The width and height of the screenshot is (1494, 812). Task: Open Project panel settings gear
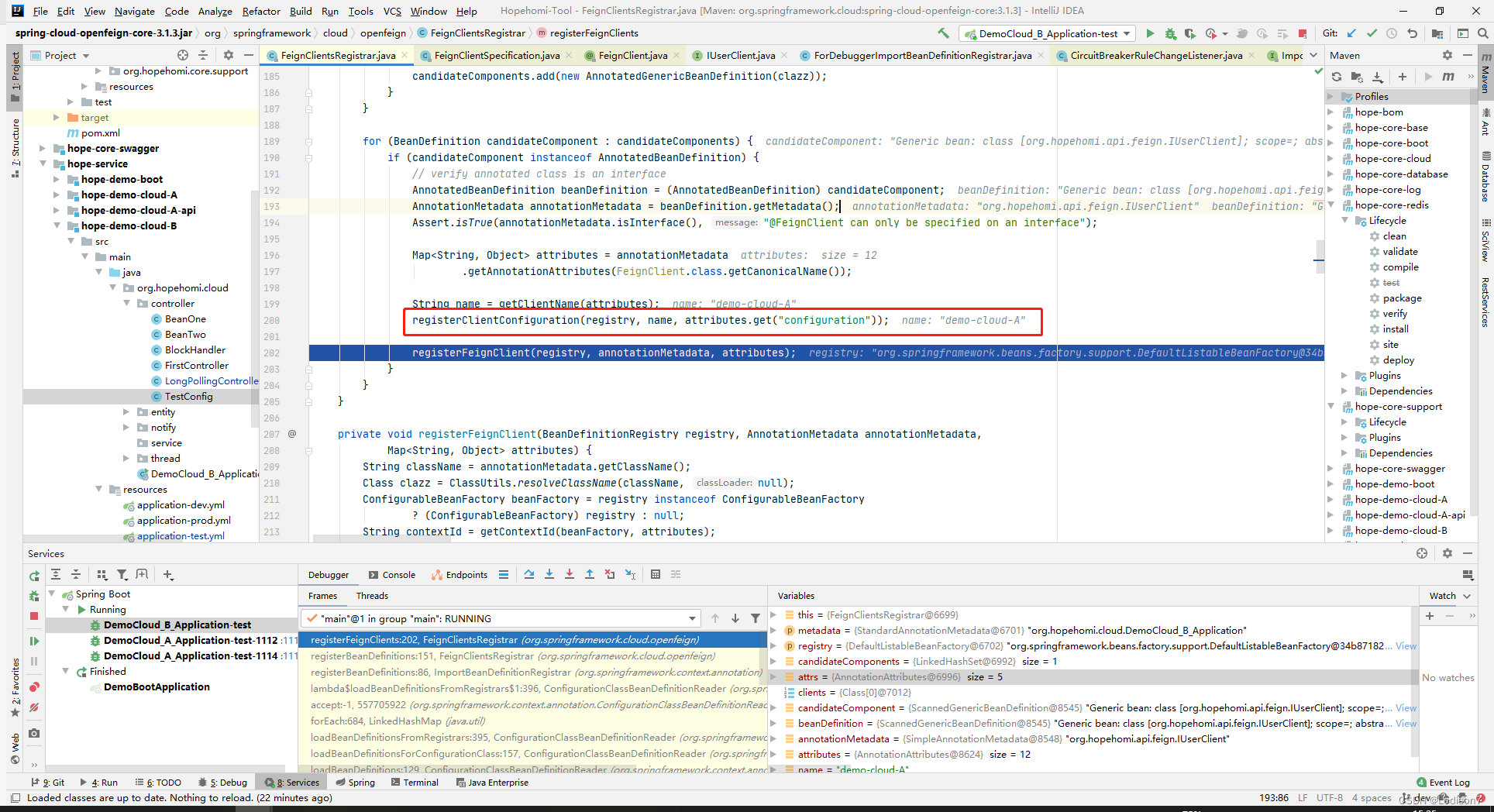[229, 55]
